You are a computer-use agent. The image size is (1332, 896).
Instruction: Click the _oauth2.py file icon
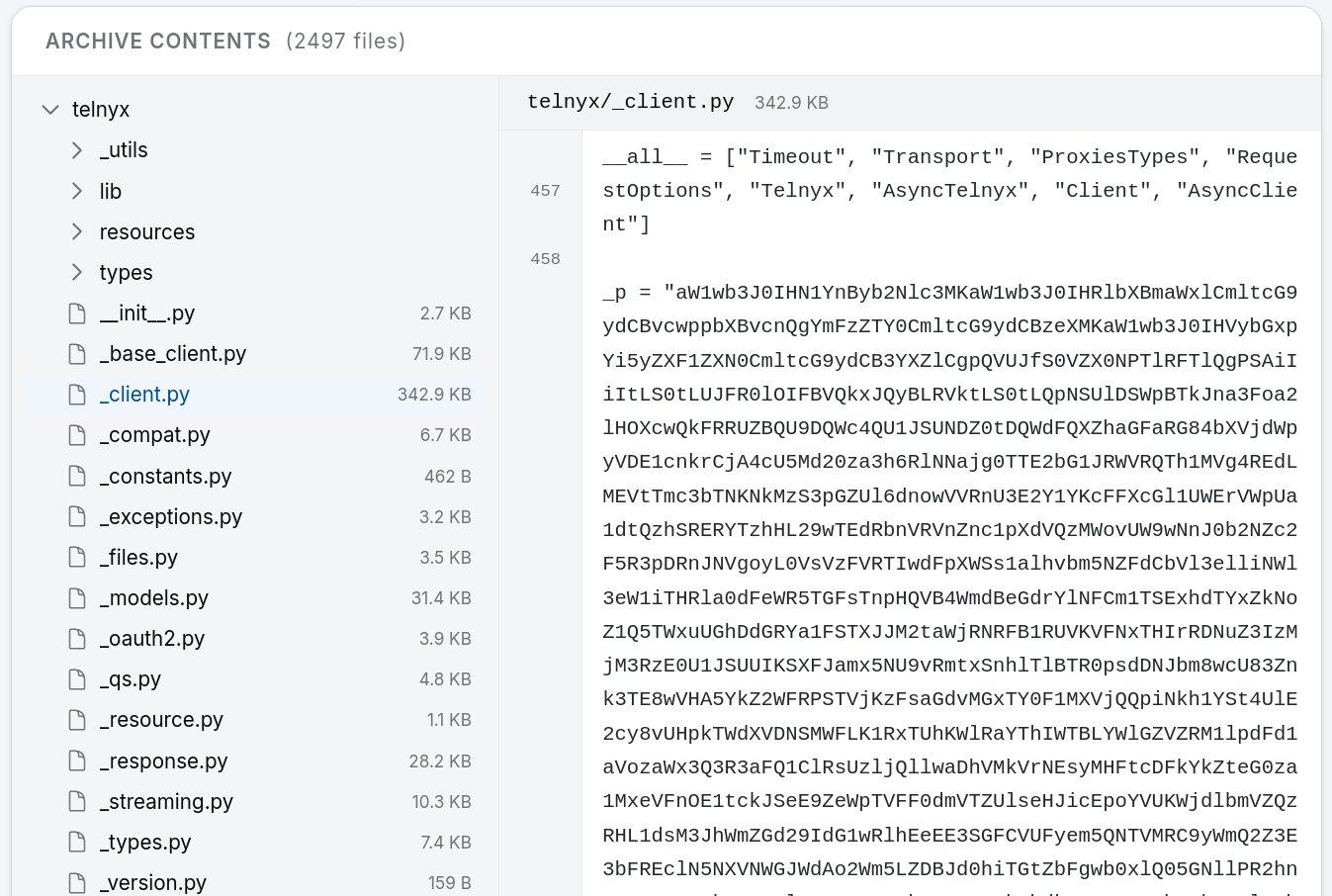click(x=77, y=639)
